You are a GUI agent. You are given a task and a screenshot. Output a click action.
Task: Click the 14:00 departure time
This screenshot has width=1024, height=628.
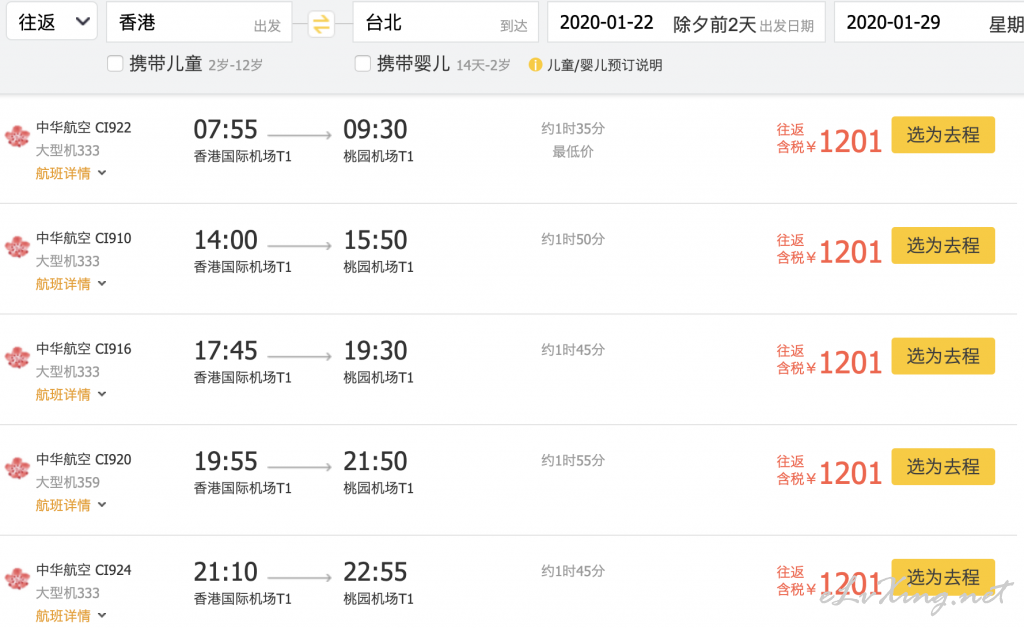pyautogui.click(x=226, y=240)
